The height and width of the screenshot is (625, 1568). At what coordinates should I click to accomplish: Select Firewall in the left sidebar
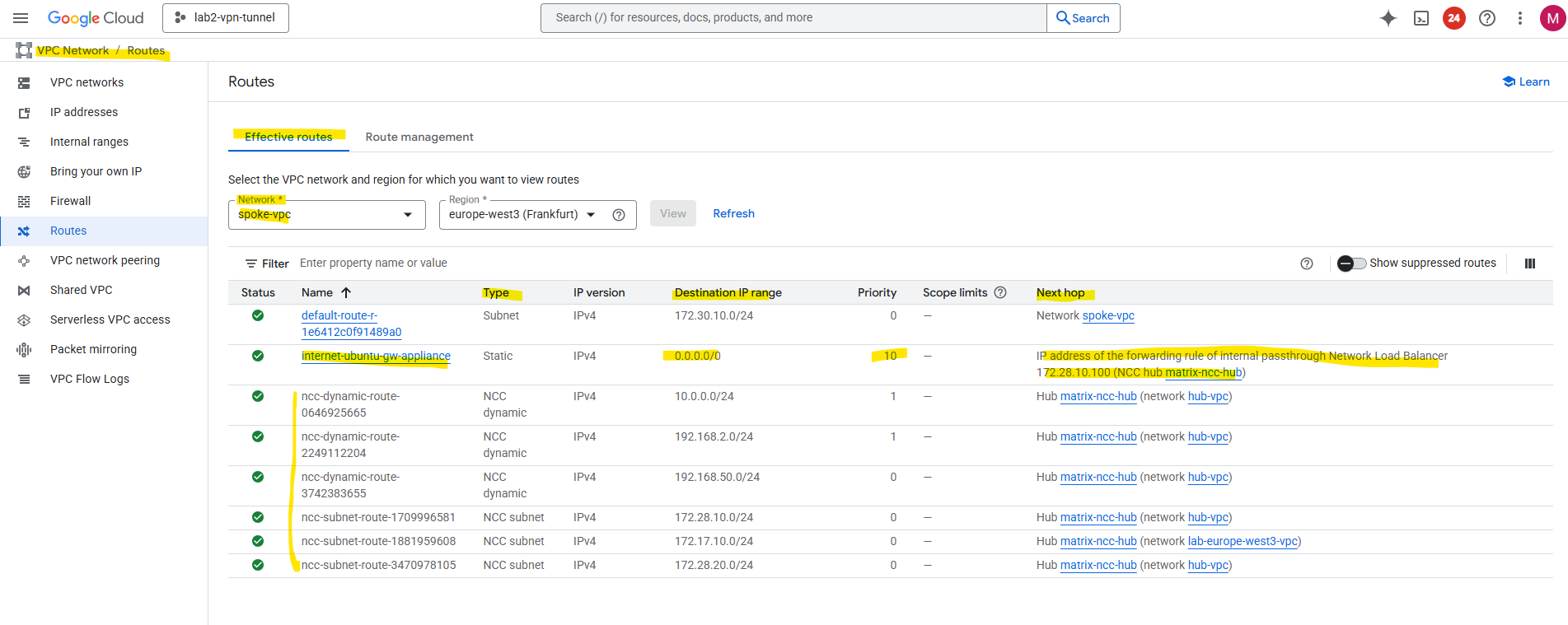pos(71,201)
